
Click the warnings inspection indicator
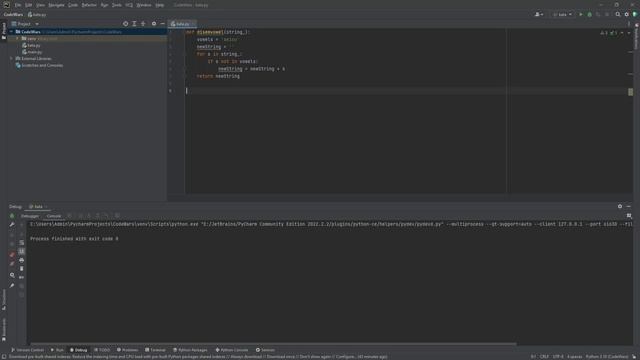604,33
